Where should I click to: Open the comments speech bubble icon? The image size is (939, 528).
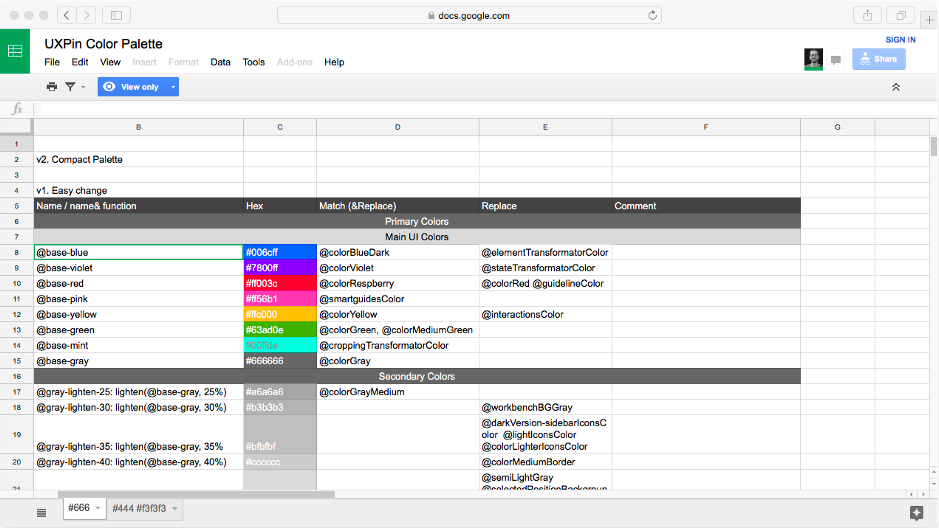836,59
